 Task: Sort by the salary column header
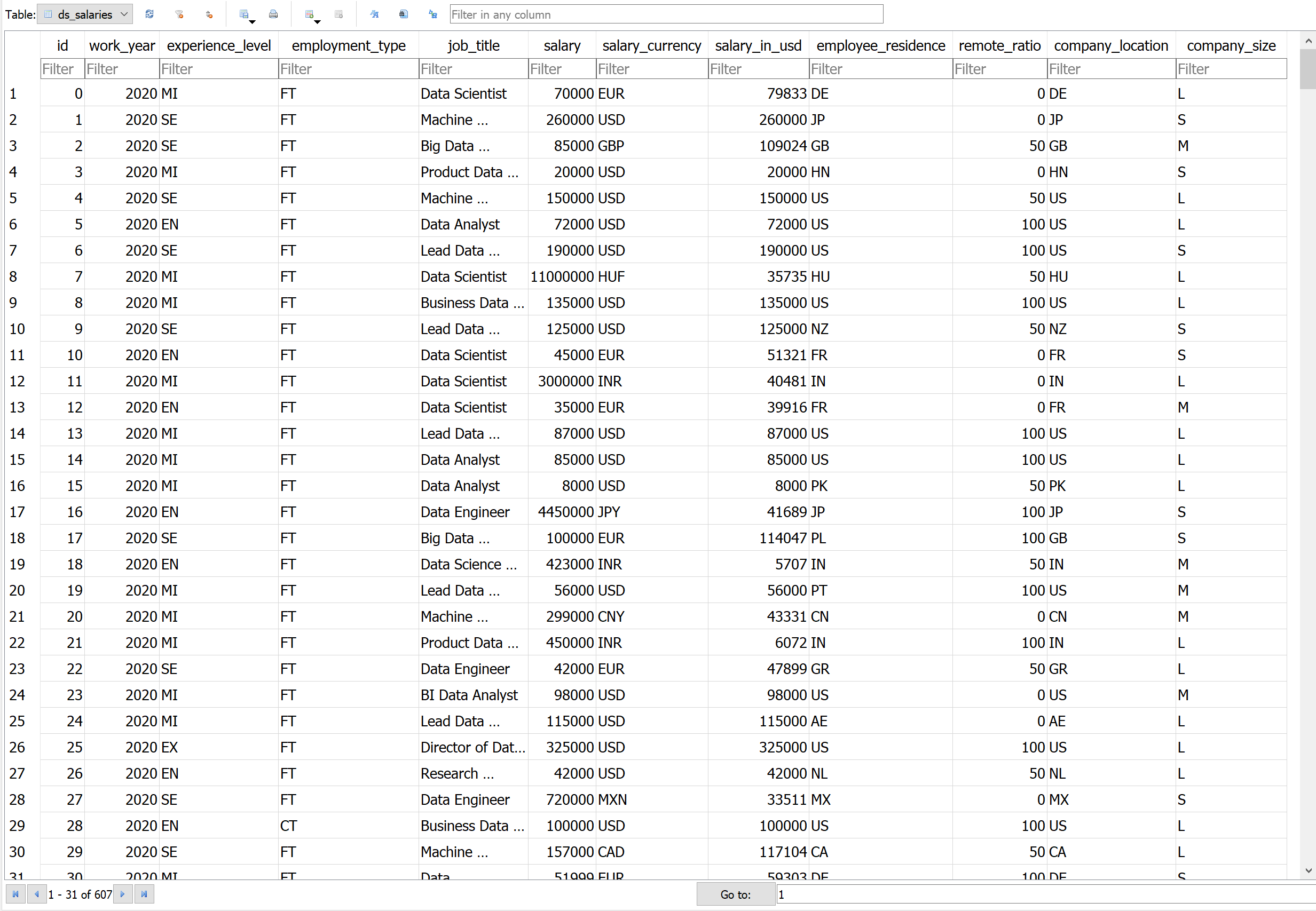(562, 46)
